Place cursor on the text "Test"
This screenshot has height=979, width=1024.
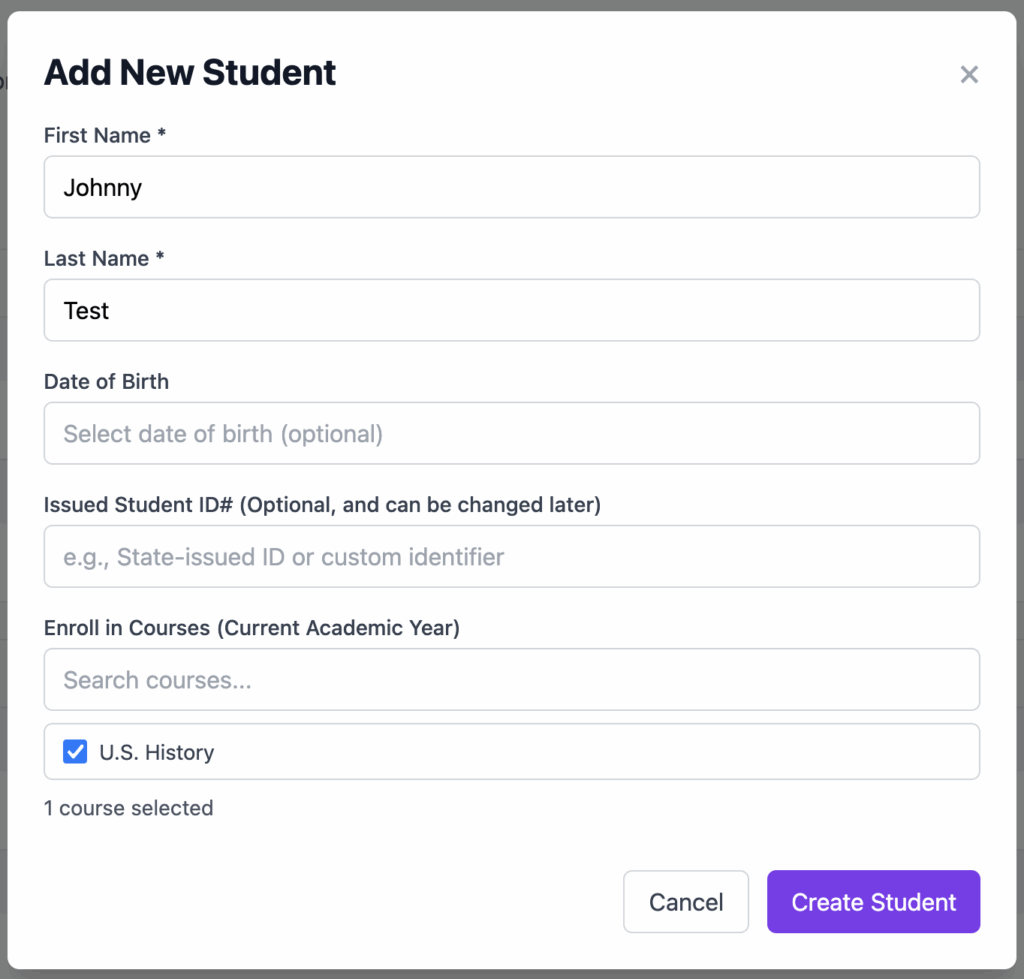point(86,311)
